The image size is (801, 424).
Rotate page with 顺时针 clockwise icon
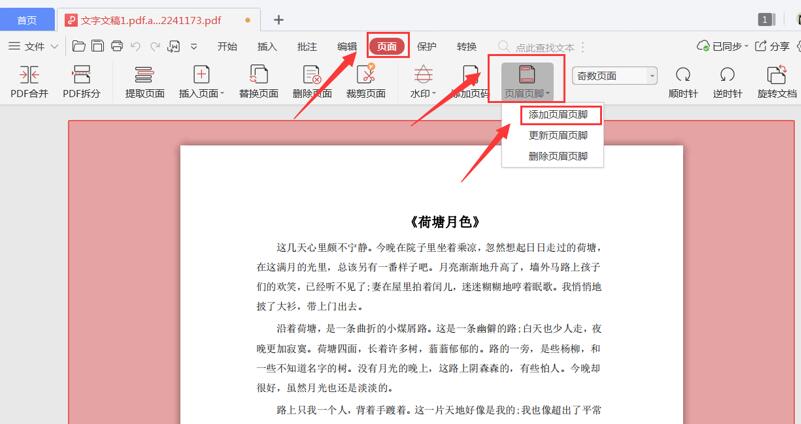coord(683,75)
